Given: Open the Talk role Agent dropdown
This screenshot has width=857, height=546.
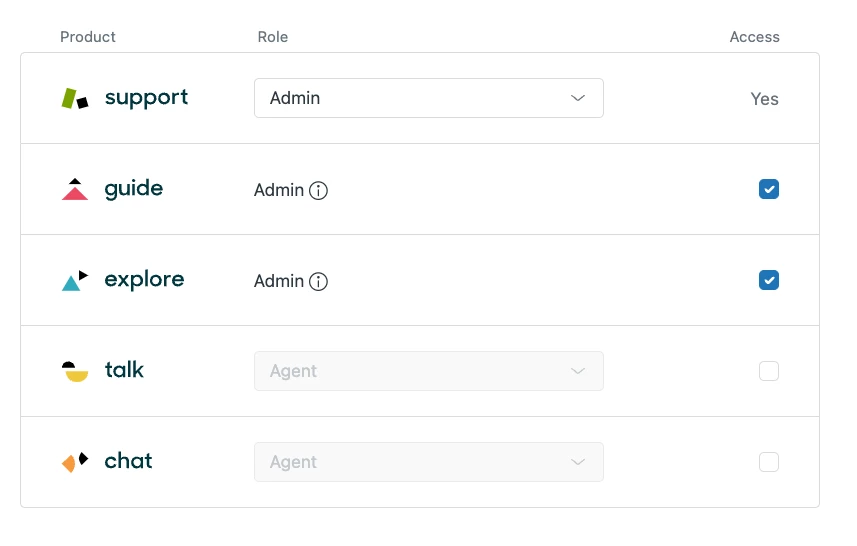Looking at the screenshot, I should 428,371.
